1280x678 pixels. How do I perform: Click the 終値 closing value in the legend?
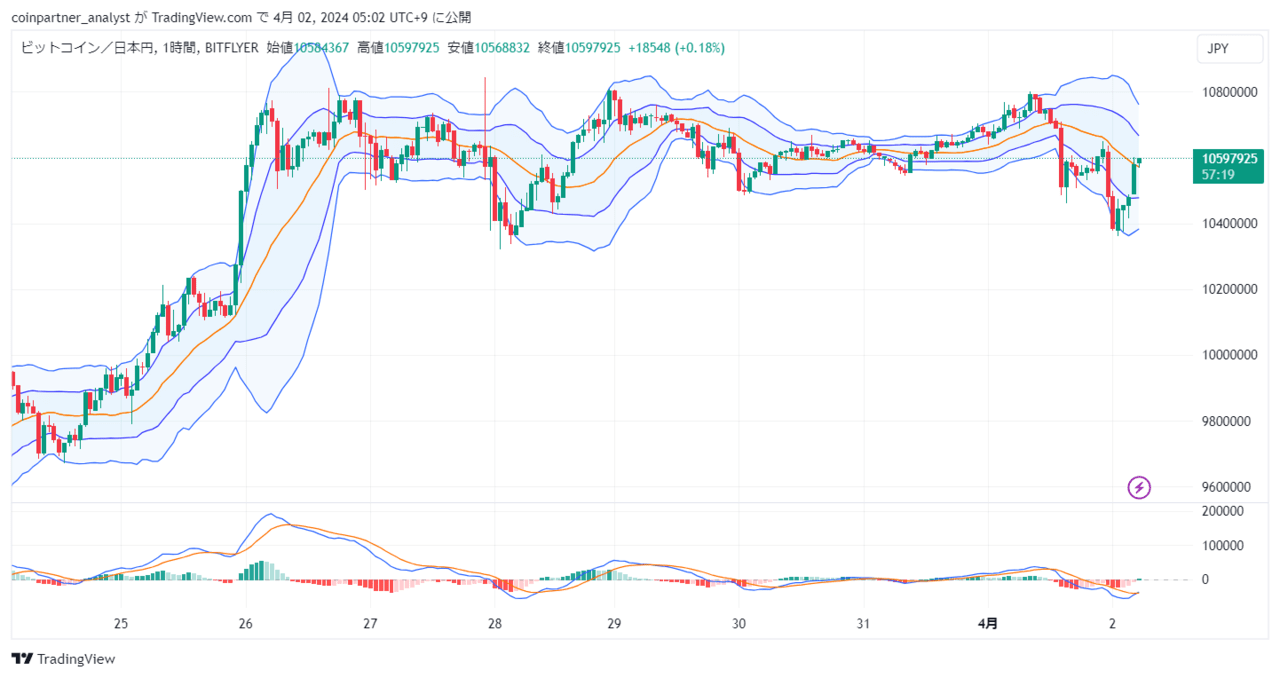click(x=593, y=48)
